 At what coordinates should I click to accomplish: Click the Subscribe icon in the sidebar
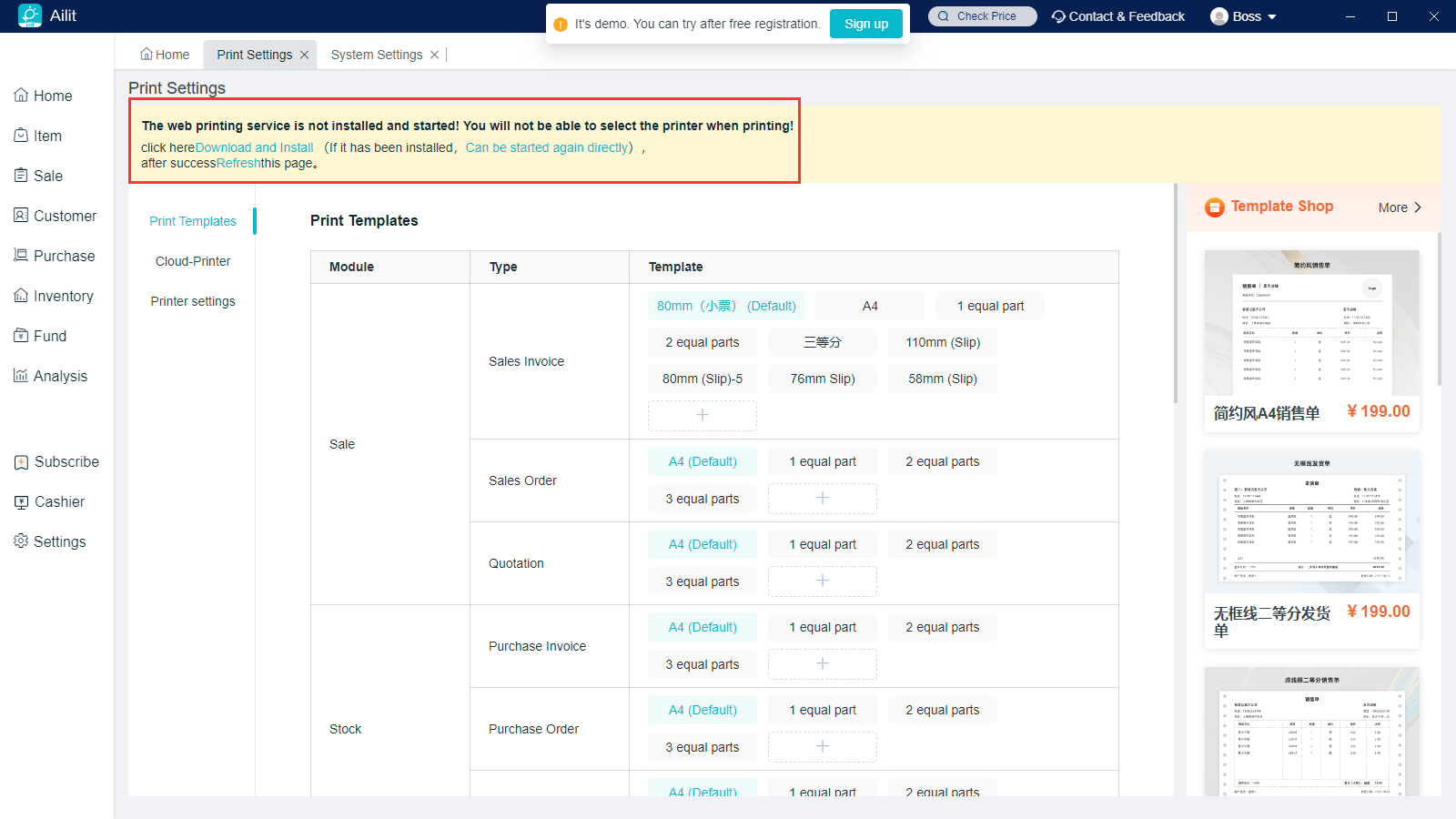click(21, 461)
